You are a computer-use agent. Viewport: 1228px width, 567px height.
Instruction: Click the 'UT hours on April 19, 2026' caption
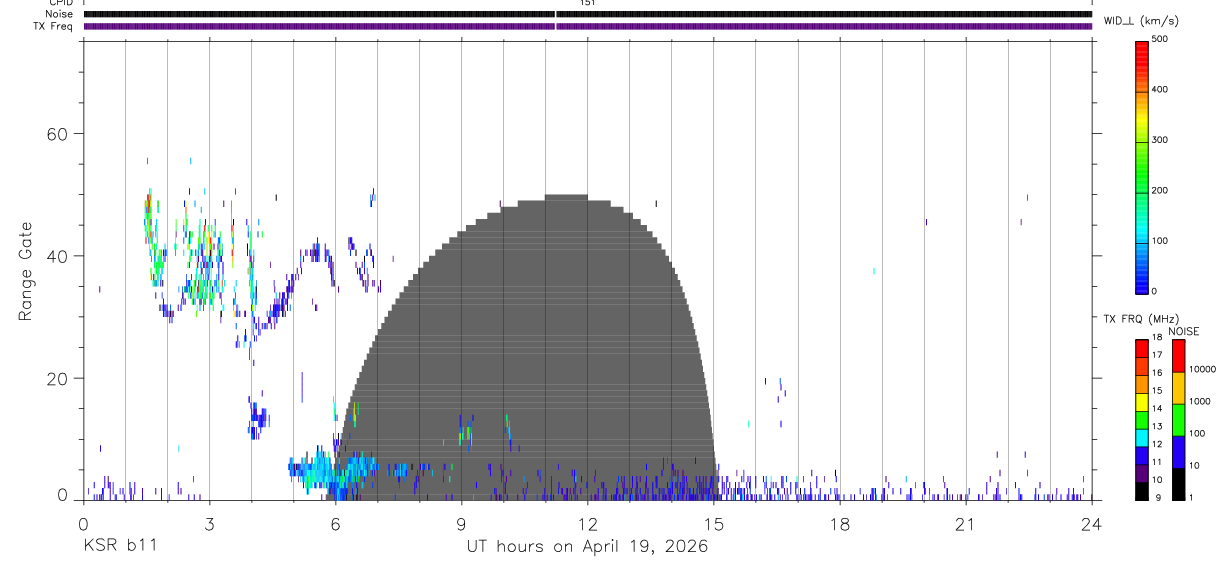tap(587, 546)
